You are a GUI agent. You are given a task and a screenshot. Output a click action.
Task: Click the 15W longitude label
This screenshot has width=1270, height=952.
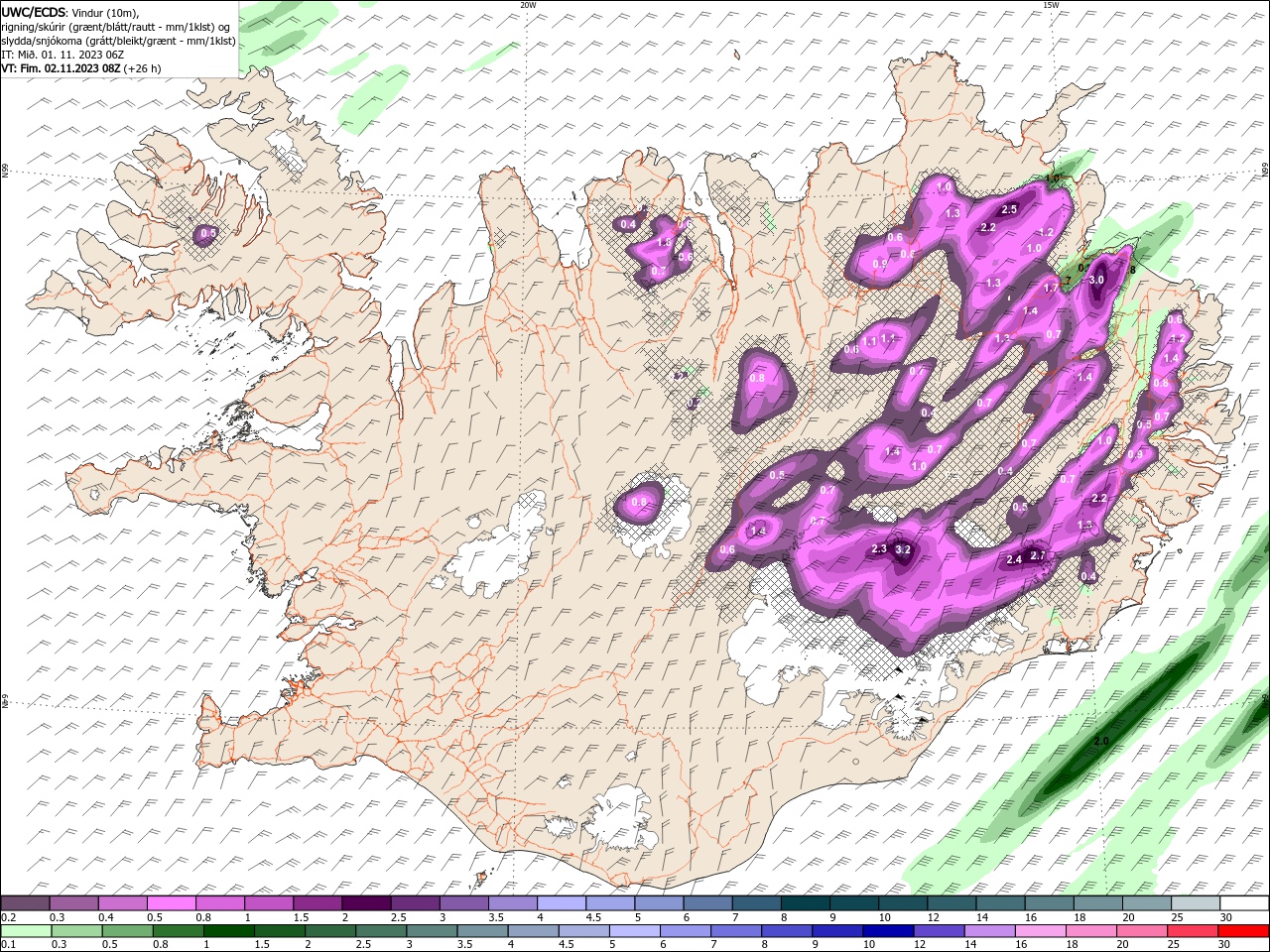point(1051,4)
